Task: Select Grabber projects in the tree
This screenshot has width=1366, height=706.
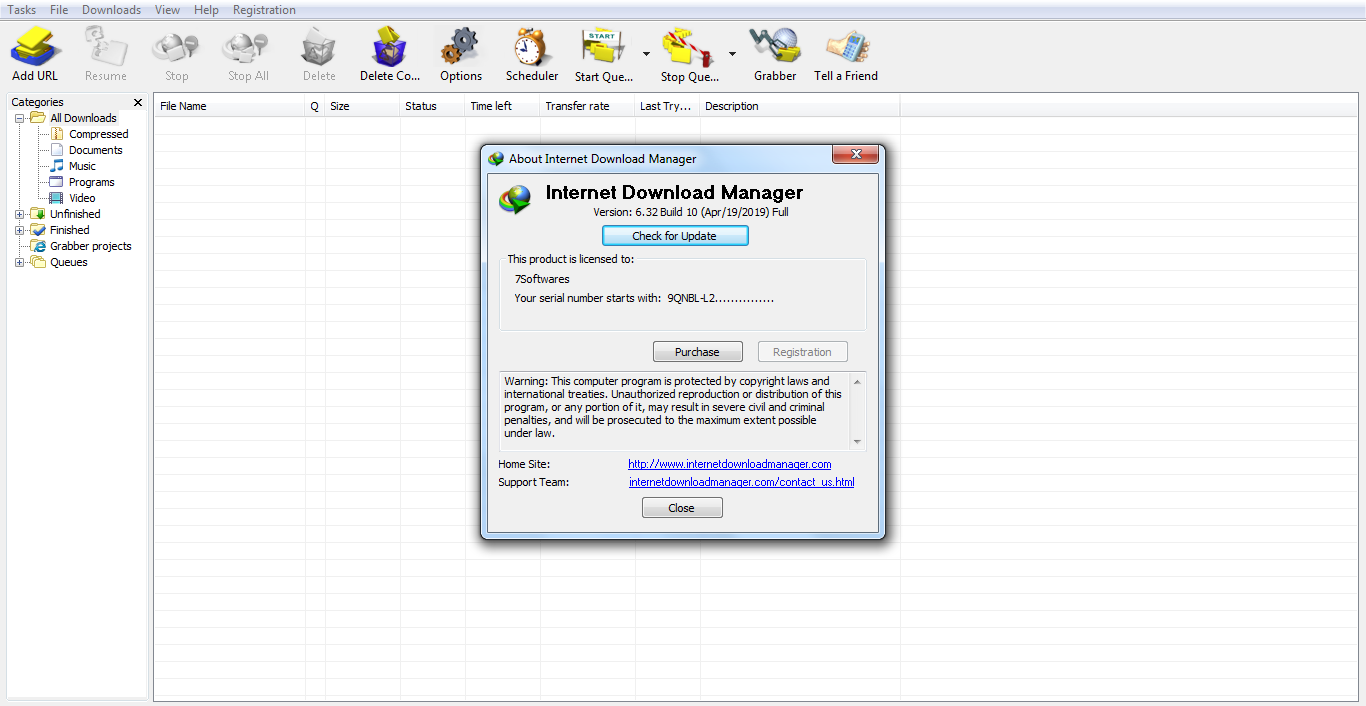Action: click(91, 246)
